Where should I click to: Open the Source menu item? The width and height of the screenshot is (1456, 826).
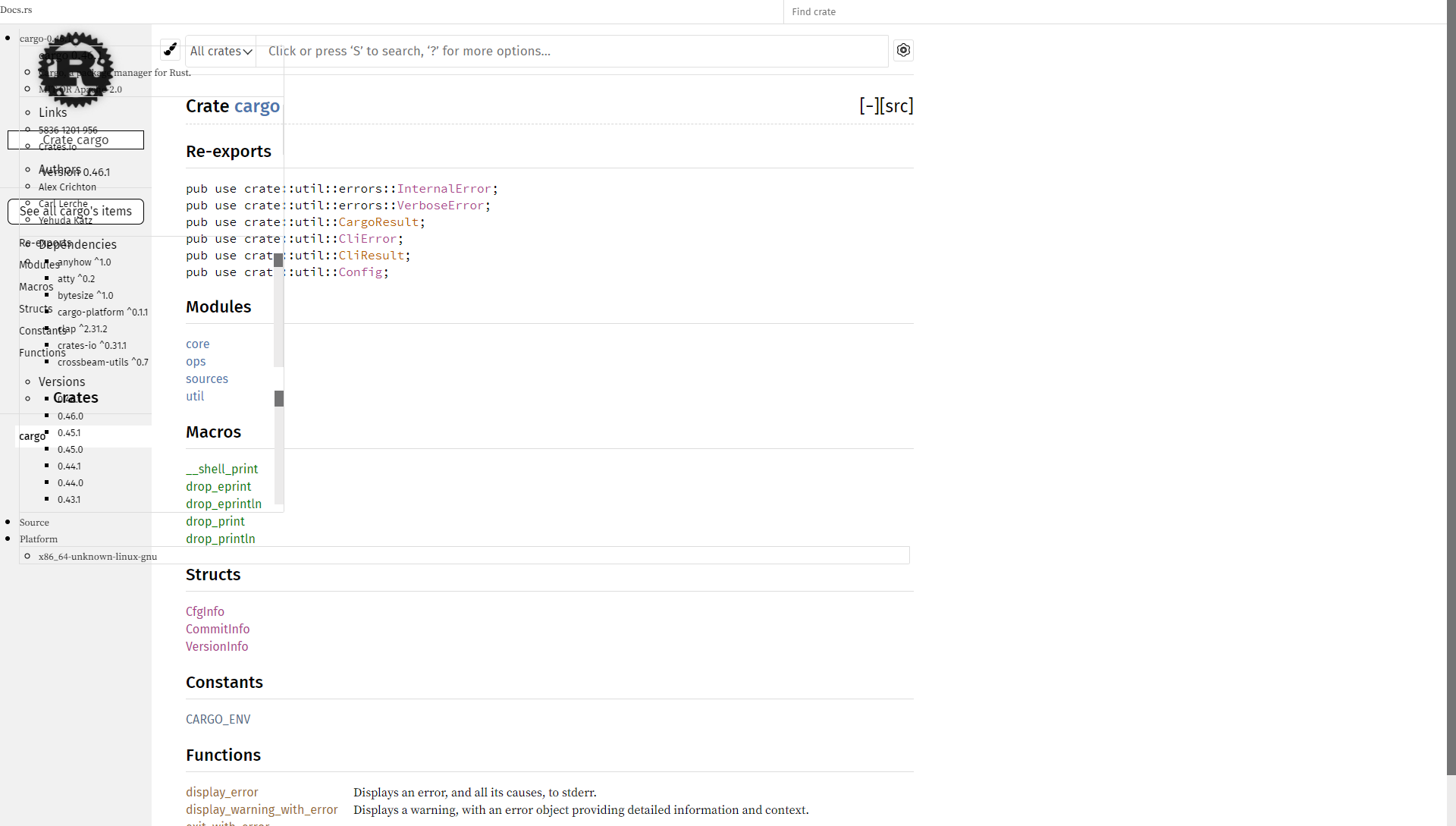(34, 523)
